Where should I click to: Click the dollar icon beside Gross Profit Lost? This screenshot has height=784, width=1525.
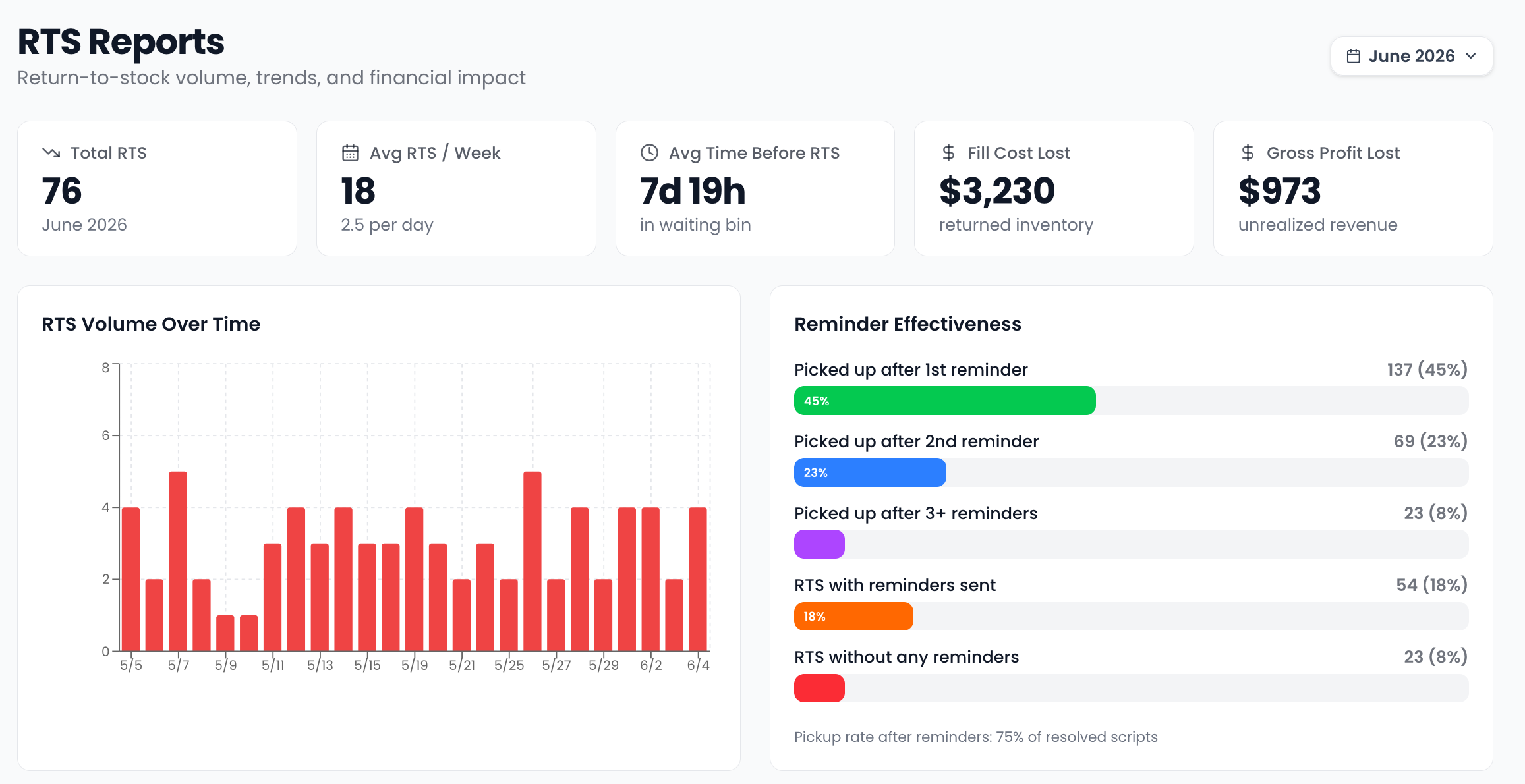(x=1248, y=153)
